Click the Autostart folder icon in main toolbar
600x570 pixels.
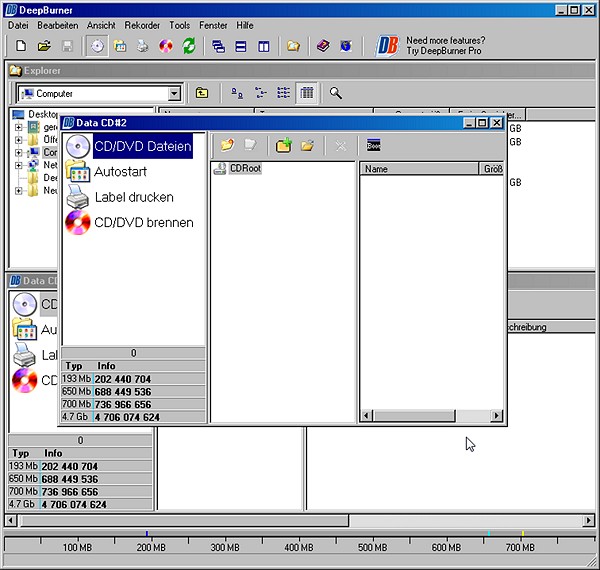[120, 46]
